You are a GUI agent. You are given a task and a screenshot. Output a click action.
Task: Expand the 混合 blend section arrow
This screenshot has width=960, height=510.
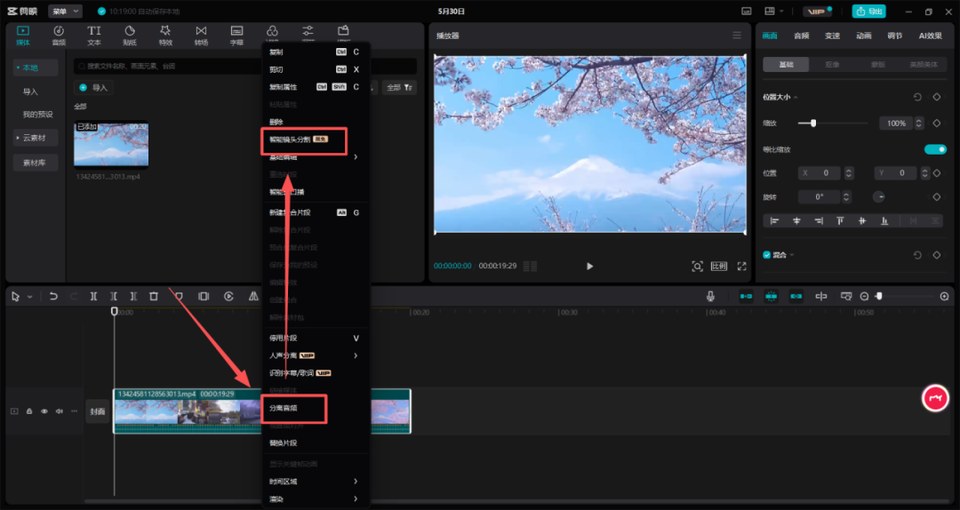(x=792, y=255)
